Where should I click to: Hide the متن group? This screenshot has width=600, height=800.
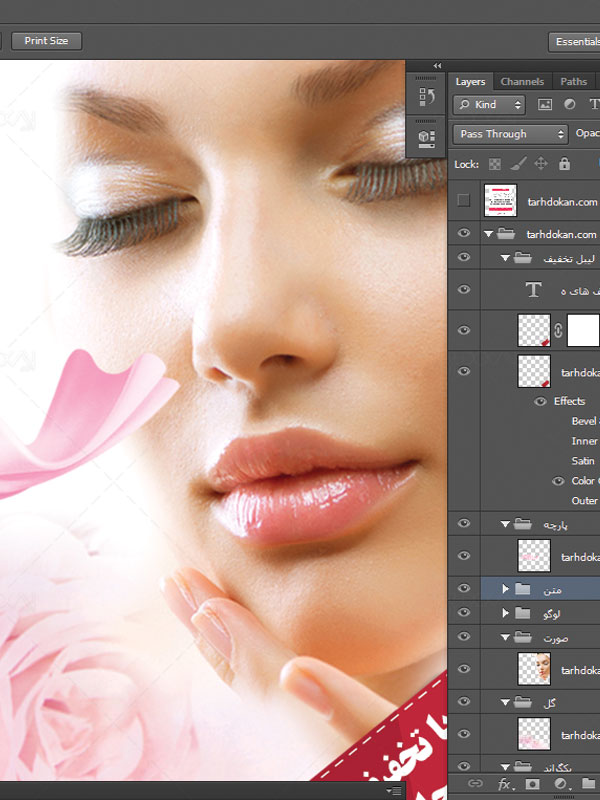[463, 588]
